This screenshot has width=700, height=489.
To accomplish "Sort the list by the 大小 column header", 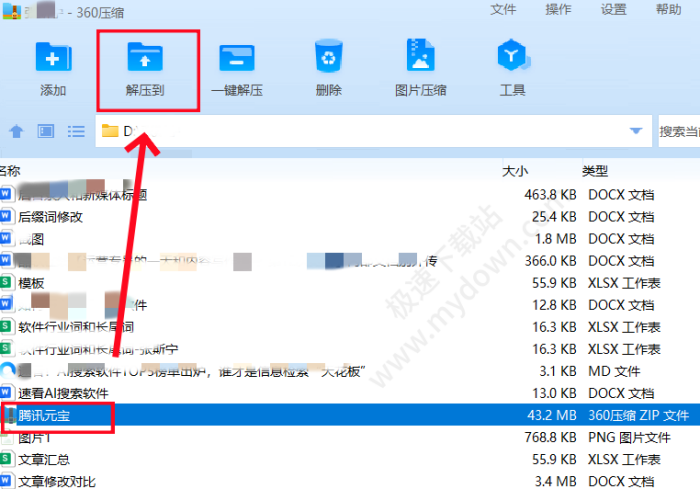I will click(x=515, y=171).
